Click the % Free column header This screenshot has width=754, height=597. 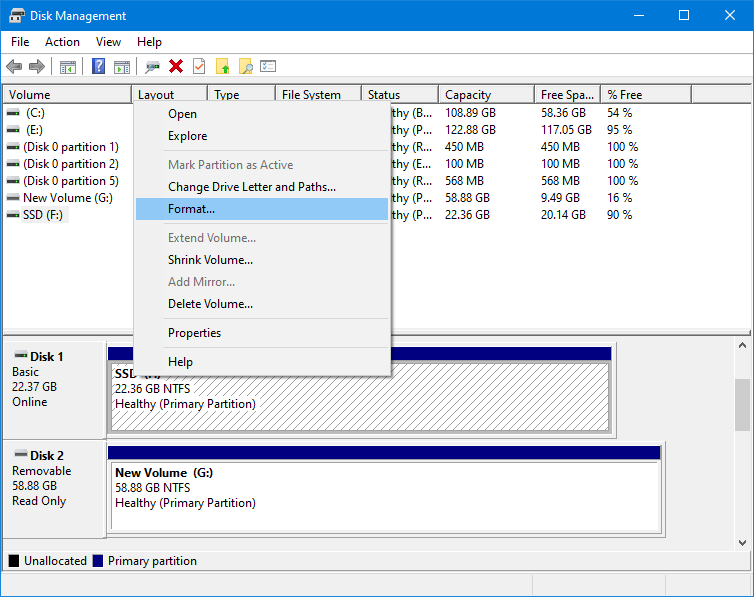pyautogui.click(x=625, y=95)
